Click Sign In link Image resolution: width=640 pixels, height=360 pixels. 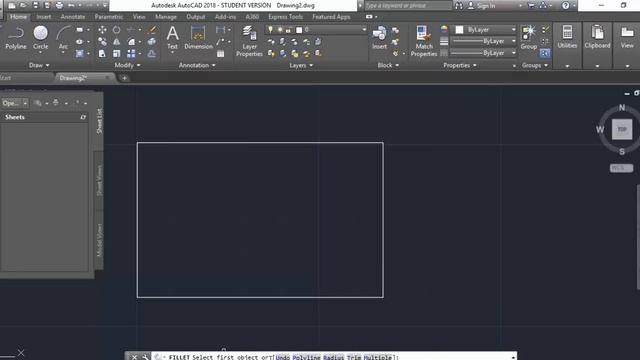pyautogui.click(x=486, y=6)
